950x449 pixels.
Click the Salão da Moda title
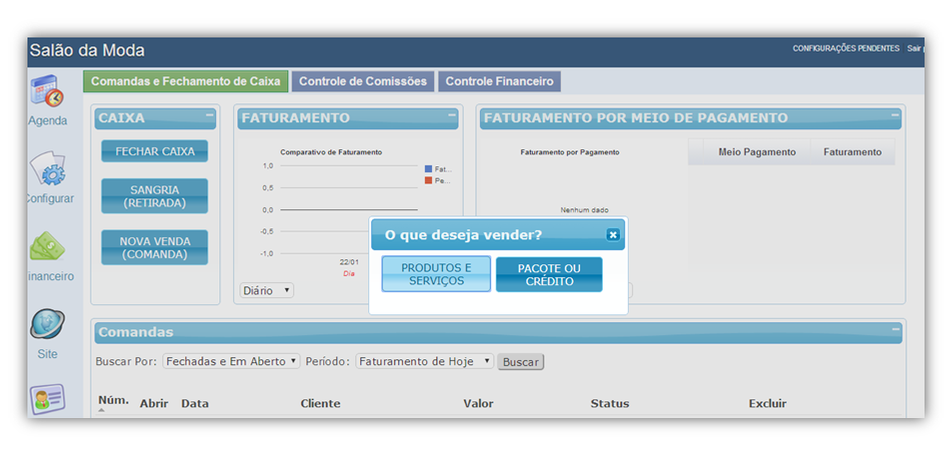coord(87,50)
